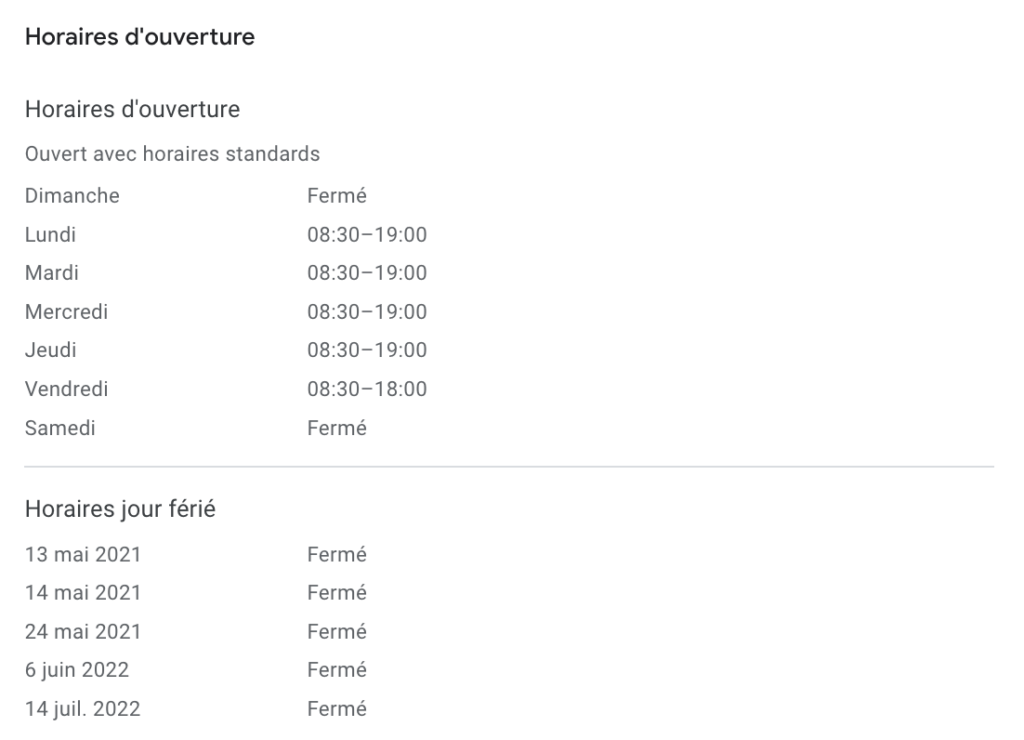
Task: Click the "Horaires jour férié" heading
Action: pos(121,510)
